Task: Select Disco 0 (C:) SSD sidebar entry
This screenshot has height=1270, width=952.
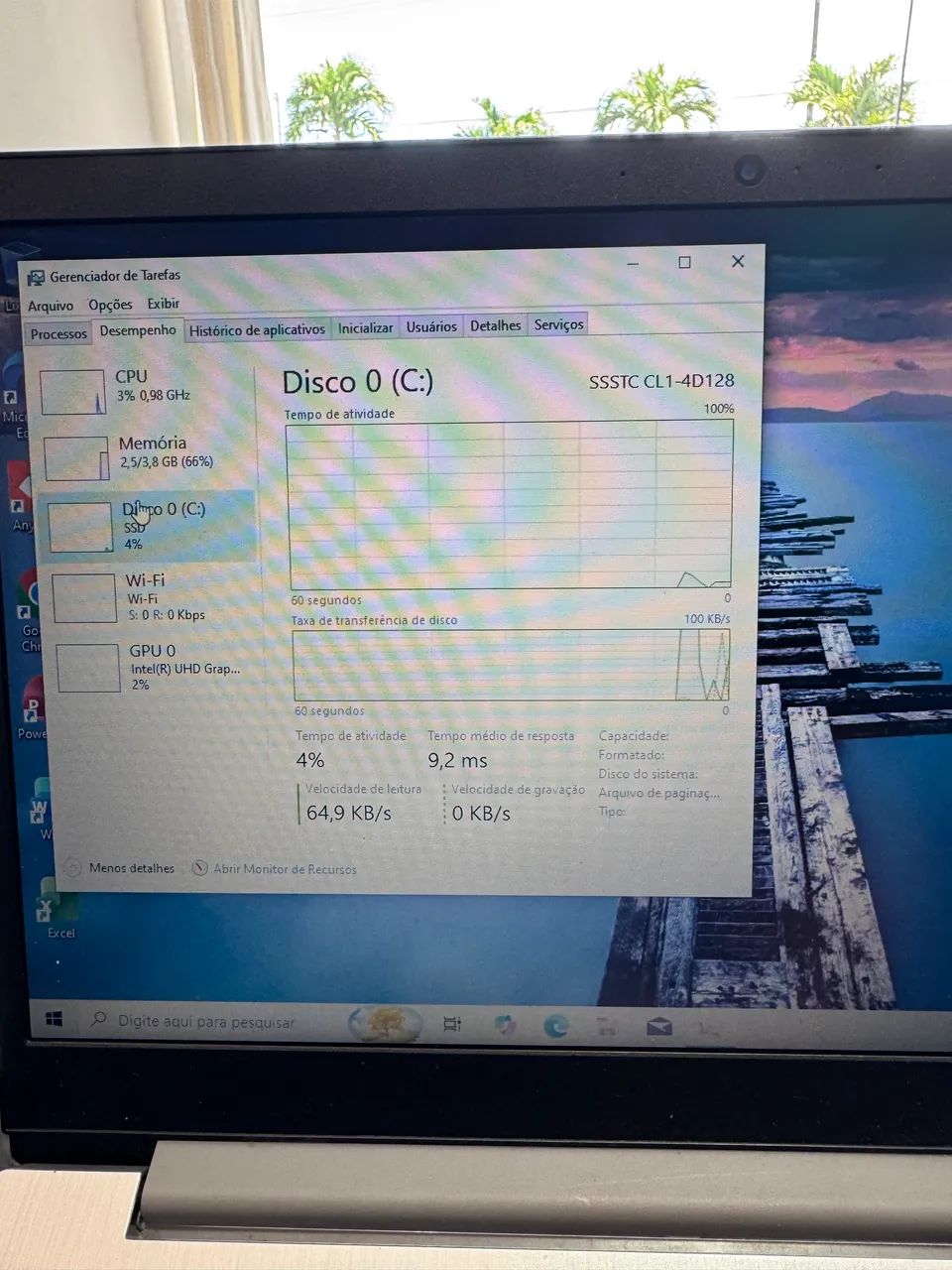Action: click(147, 525)
